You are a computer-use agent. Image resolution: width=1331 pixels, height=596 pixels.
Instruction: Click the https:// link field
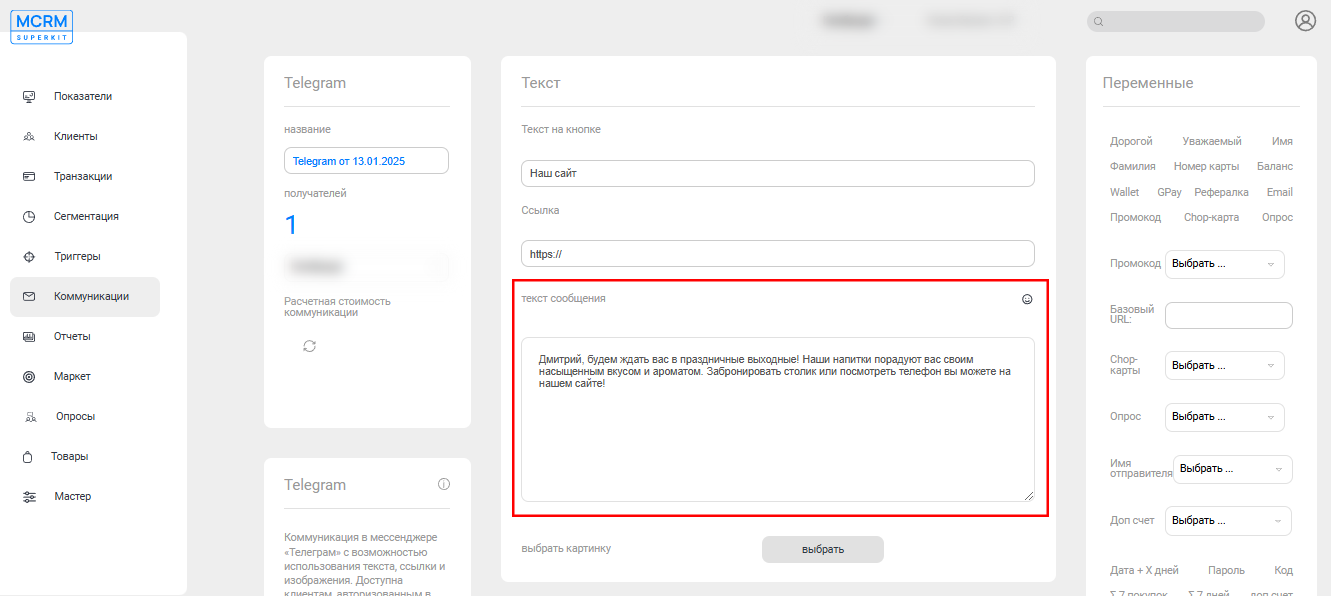pos(778,253)
